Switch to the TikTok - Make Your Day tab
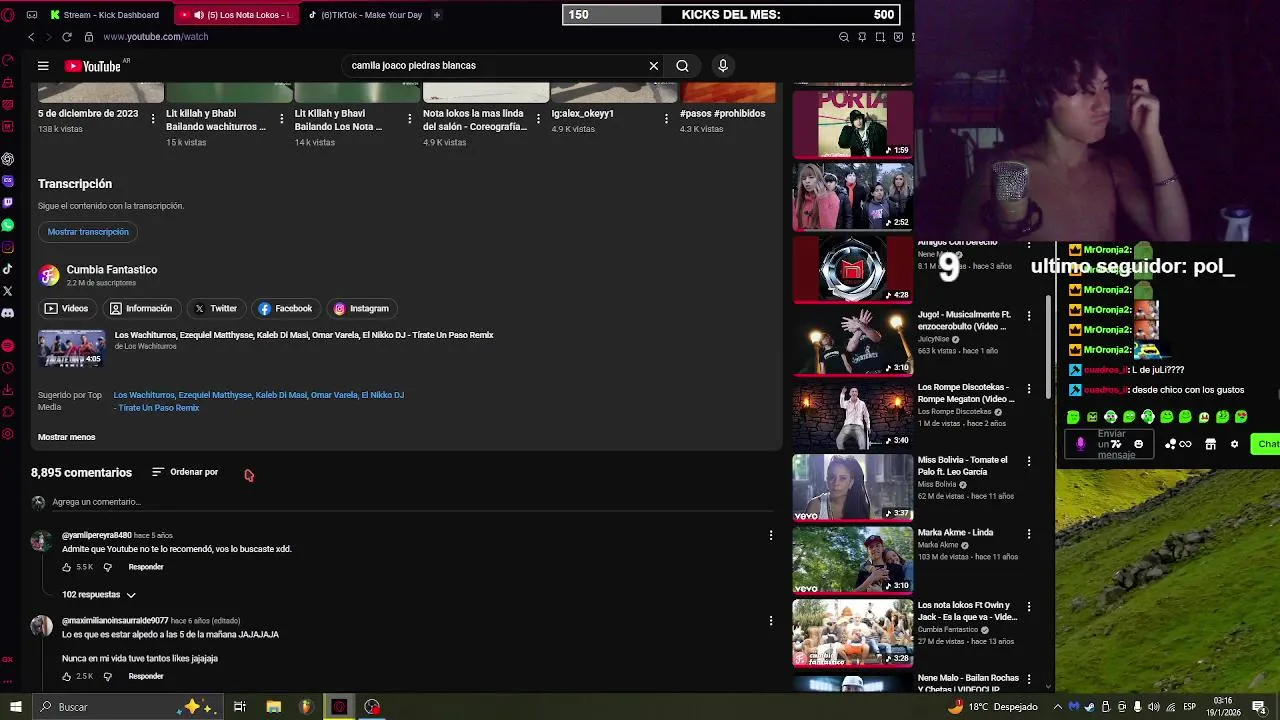This screenshot has width=1280, height=720. coord(365,15)
